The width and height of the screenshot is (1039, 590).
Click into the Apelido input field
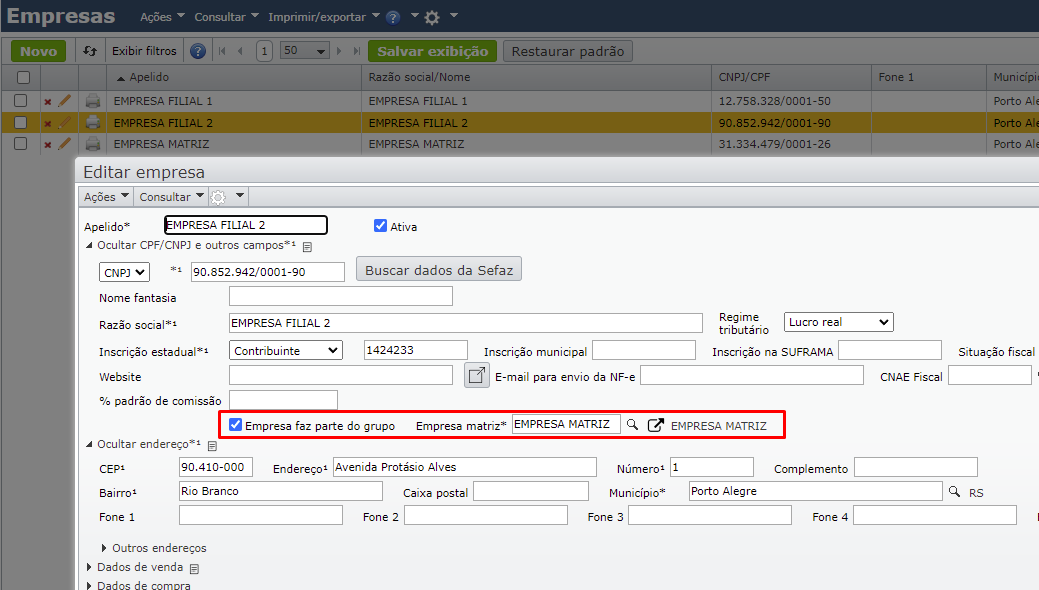[x=246, y=225]
